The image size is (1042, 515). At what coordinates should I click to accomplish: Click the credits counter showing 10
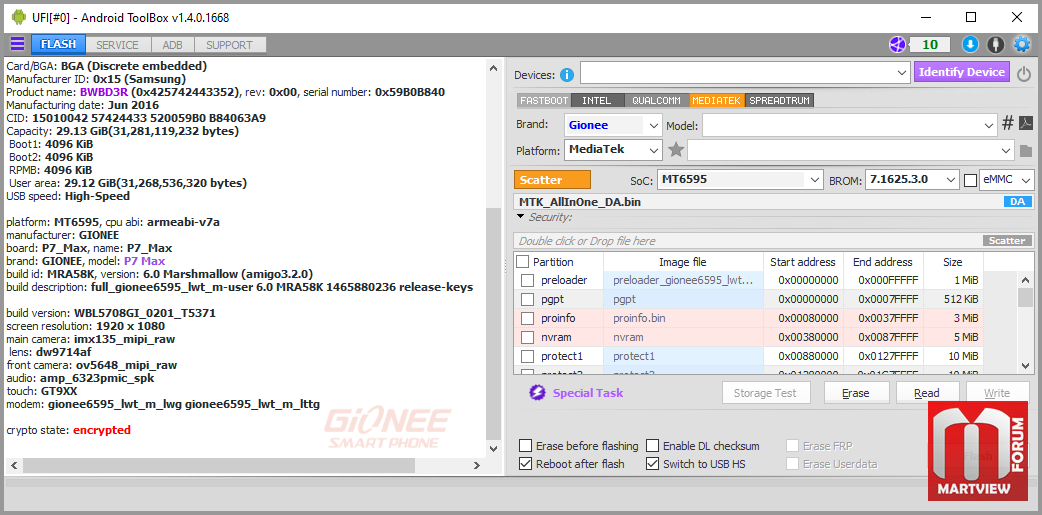(x=930, y=45)
